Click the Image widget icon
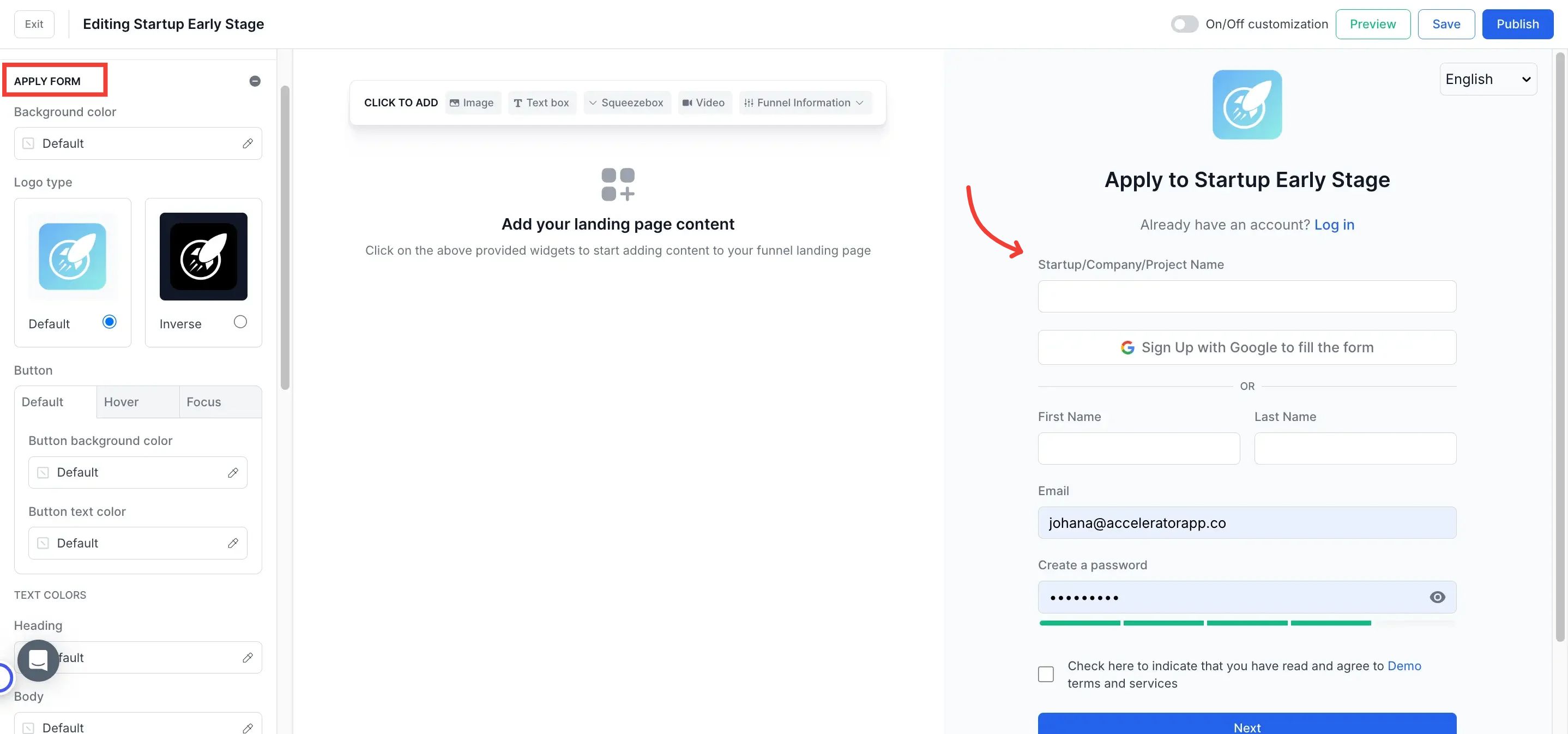 [454, 103]
